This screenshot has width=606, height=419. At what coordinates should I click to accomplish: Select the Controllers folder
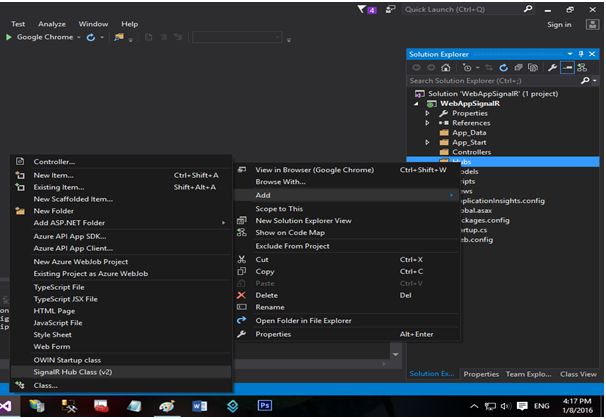tap(472, 152)
